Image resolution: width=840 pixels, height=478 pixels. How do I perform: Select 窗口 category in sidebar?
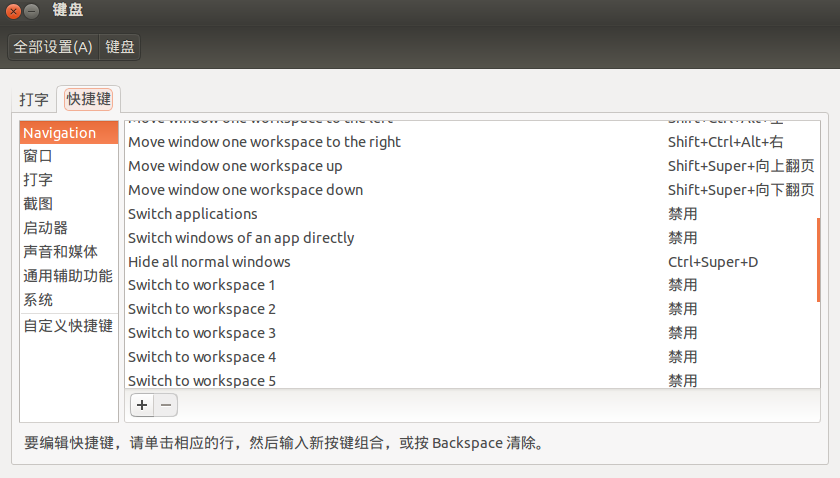click(69, 156)
